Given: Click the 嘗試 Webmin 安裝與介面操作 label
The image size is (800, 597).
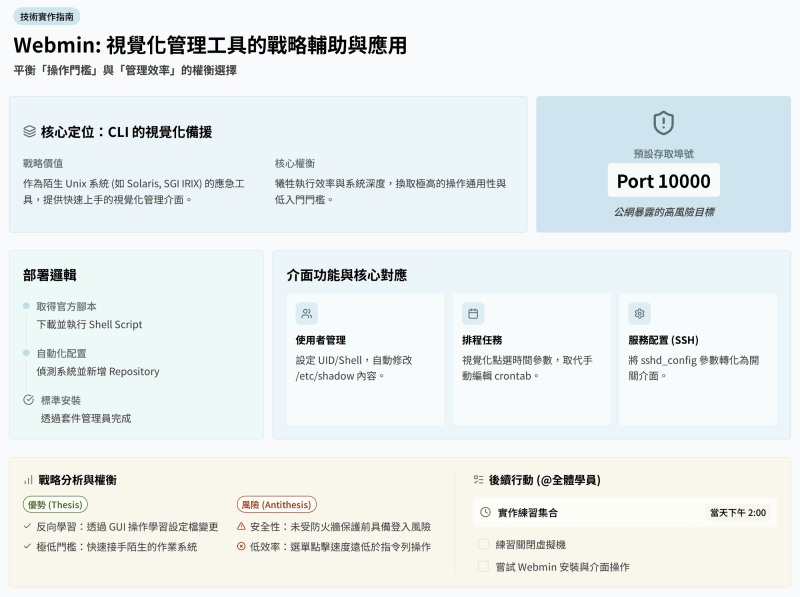Looking at the screenshot, I should tap(562, 567).
